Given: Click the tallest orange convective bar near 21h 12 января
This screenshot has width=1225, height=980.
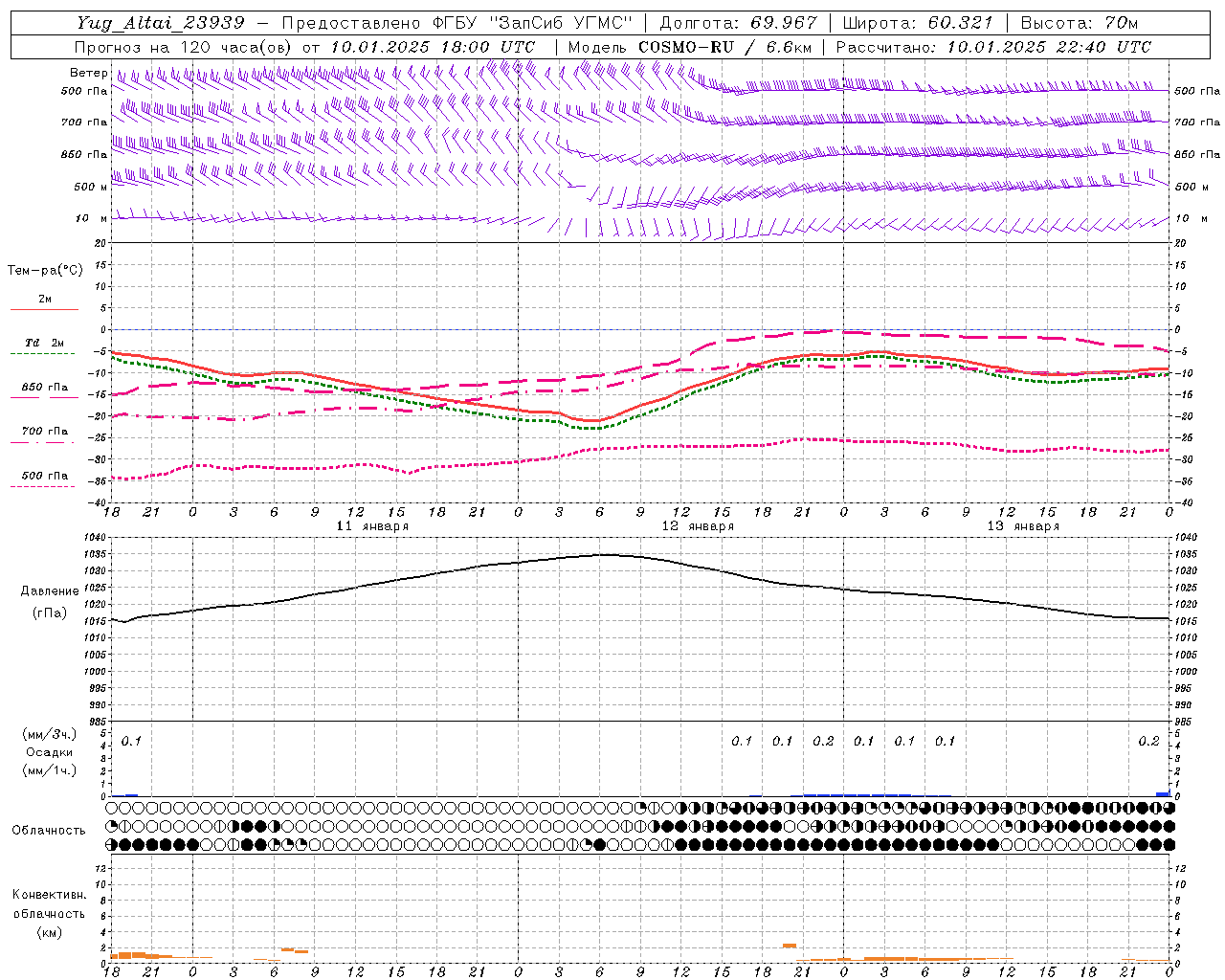Looking at the screenshot, I should (x=790, y=946).
